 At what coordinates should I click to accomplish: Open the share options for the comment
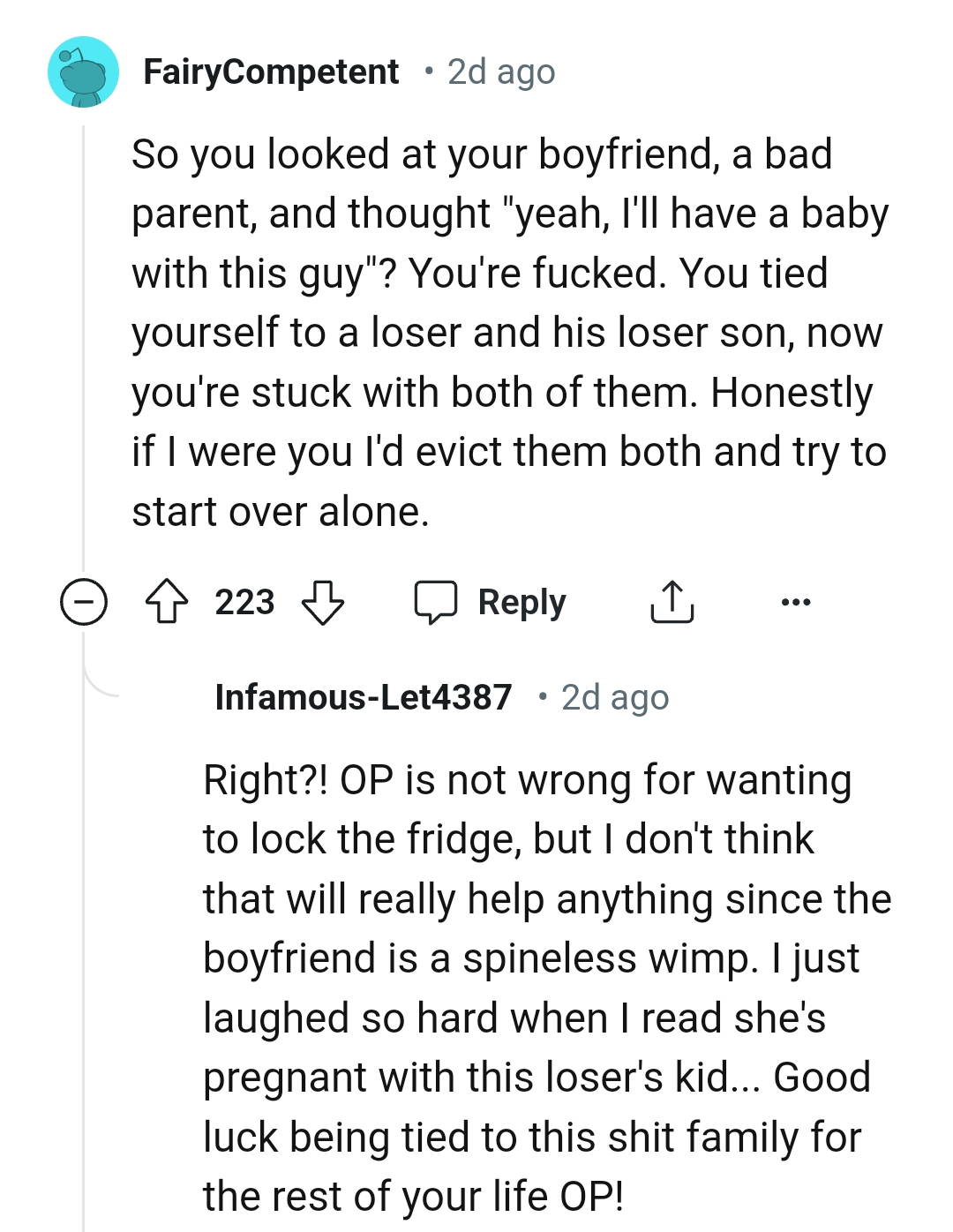(x=672, y=602)
